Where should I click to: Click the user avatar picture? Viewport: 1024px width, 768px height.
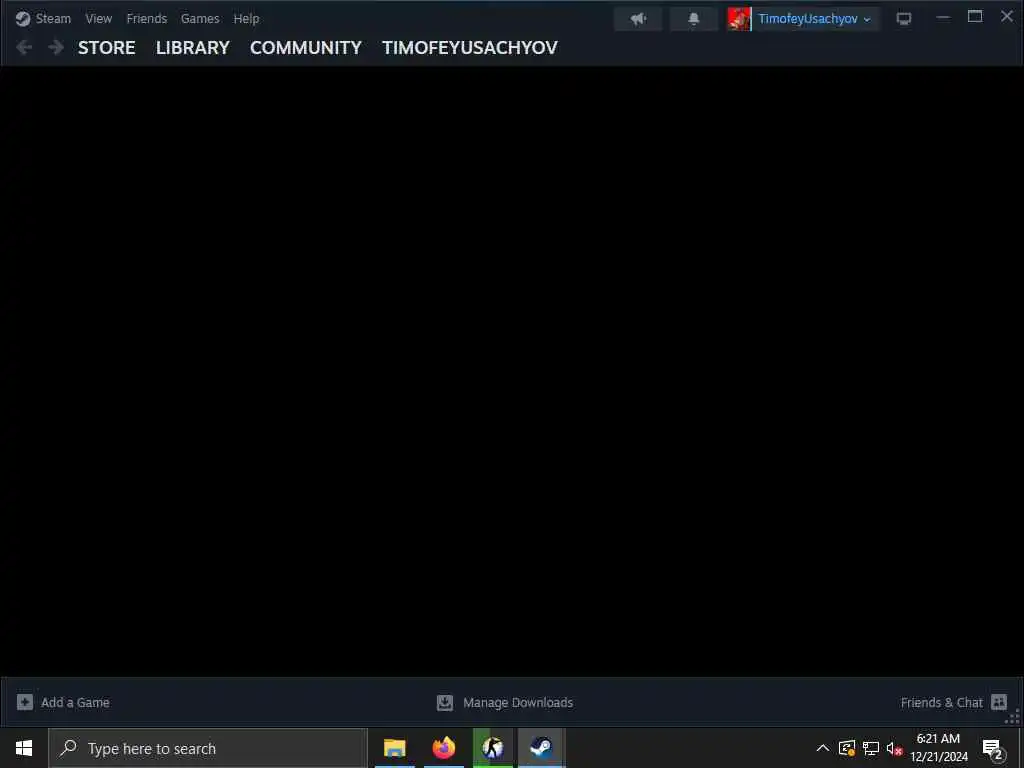point(739,19)
